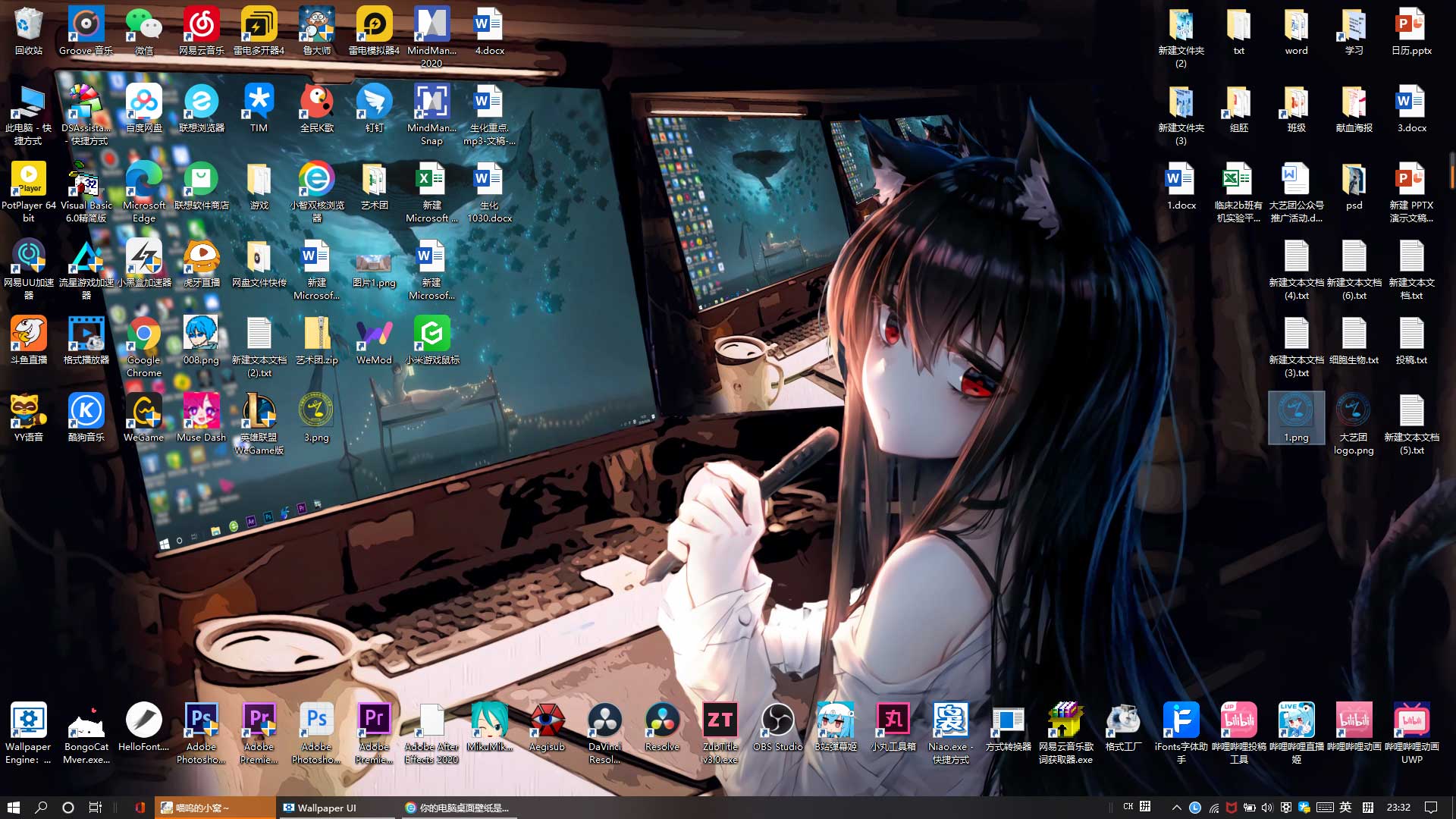This screenshot has width=1456, height=819.
Task: Click the DaVinci Resolve shortcut icon
Action: pyautogui.click(x=604, y=733)
